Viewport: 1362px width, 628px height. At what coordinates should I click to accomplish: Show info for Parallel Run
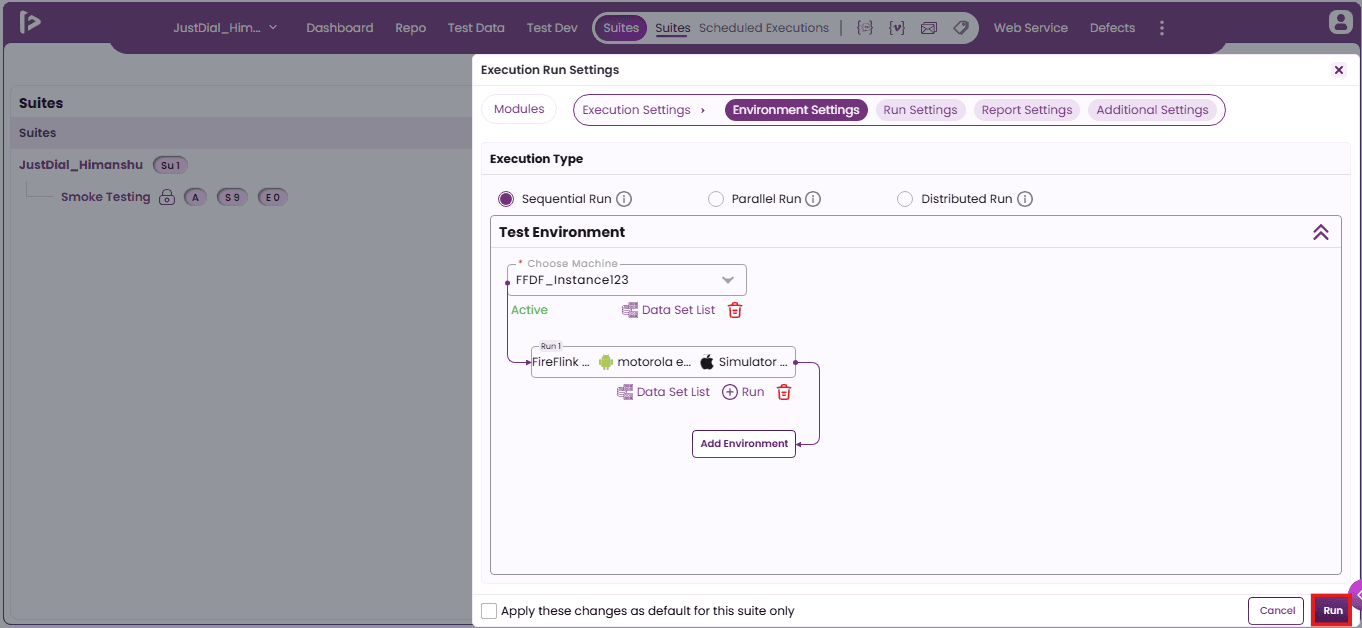[813, 199]
